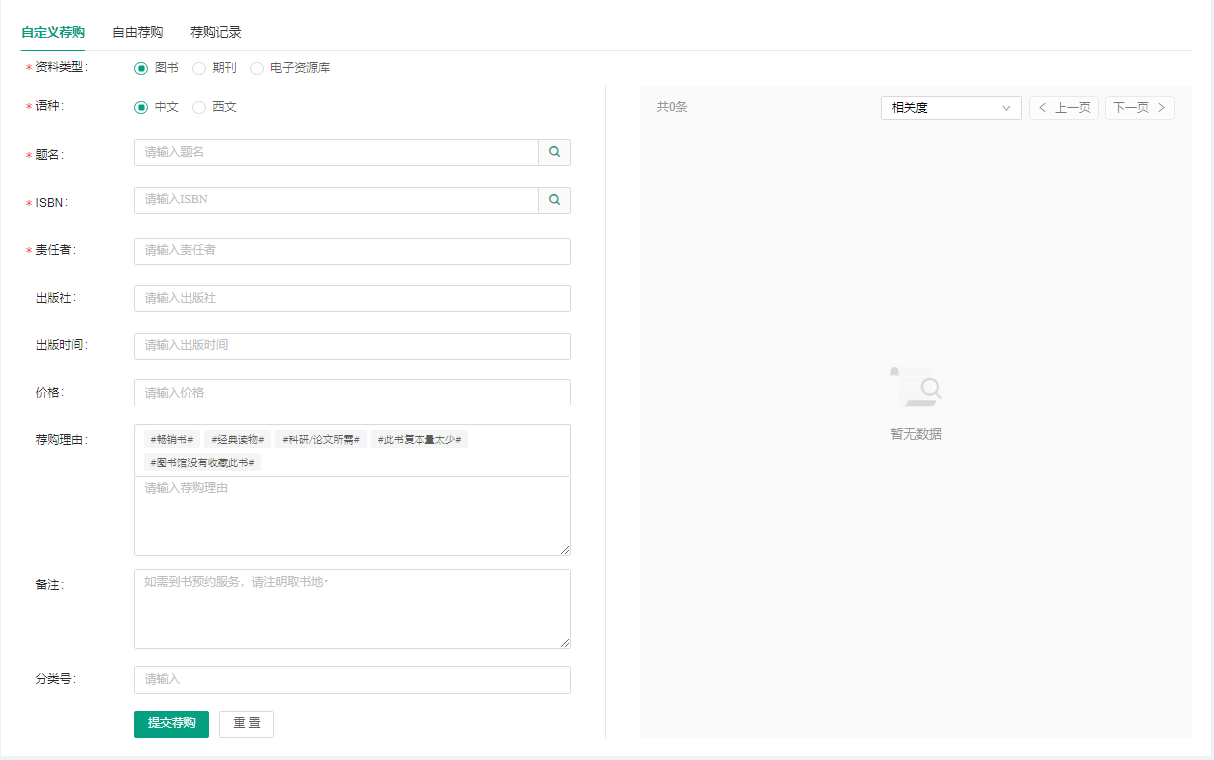This screenshot has width=1214, height=760.
Task: Focus the ISBN input field
Action: 336,200
